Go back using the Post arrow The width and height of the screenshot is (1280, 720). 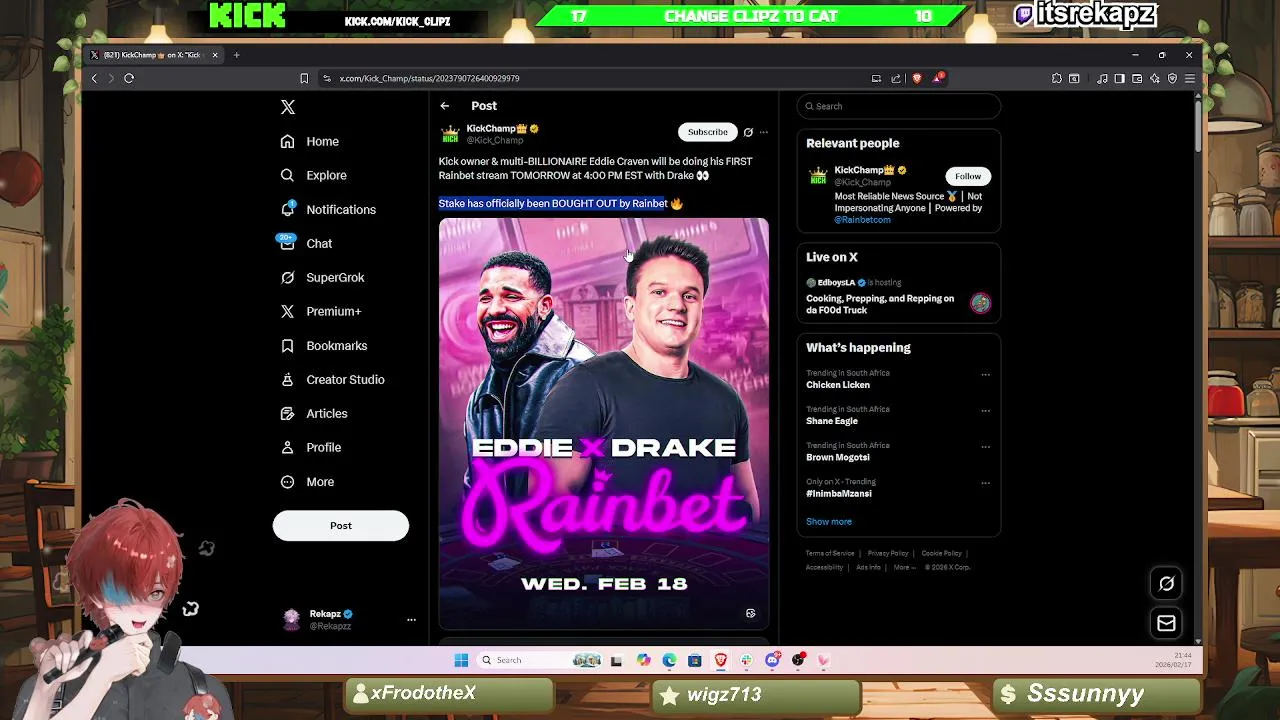click(445, 106)
